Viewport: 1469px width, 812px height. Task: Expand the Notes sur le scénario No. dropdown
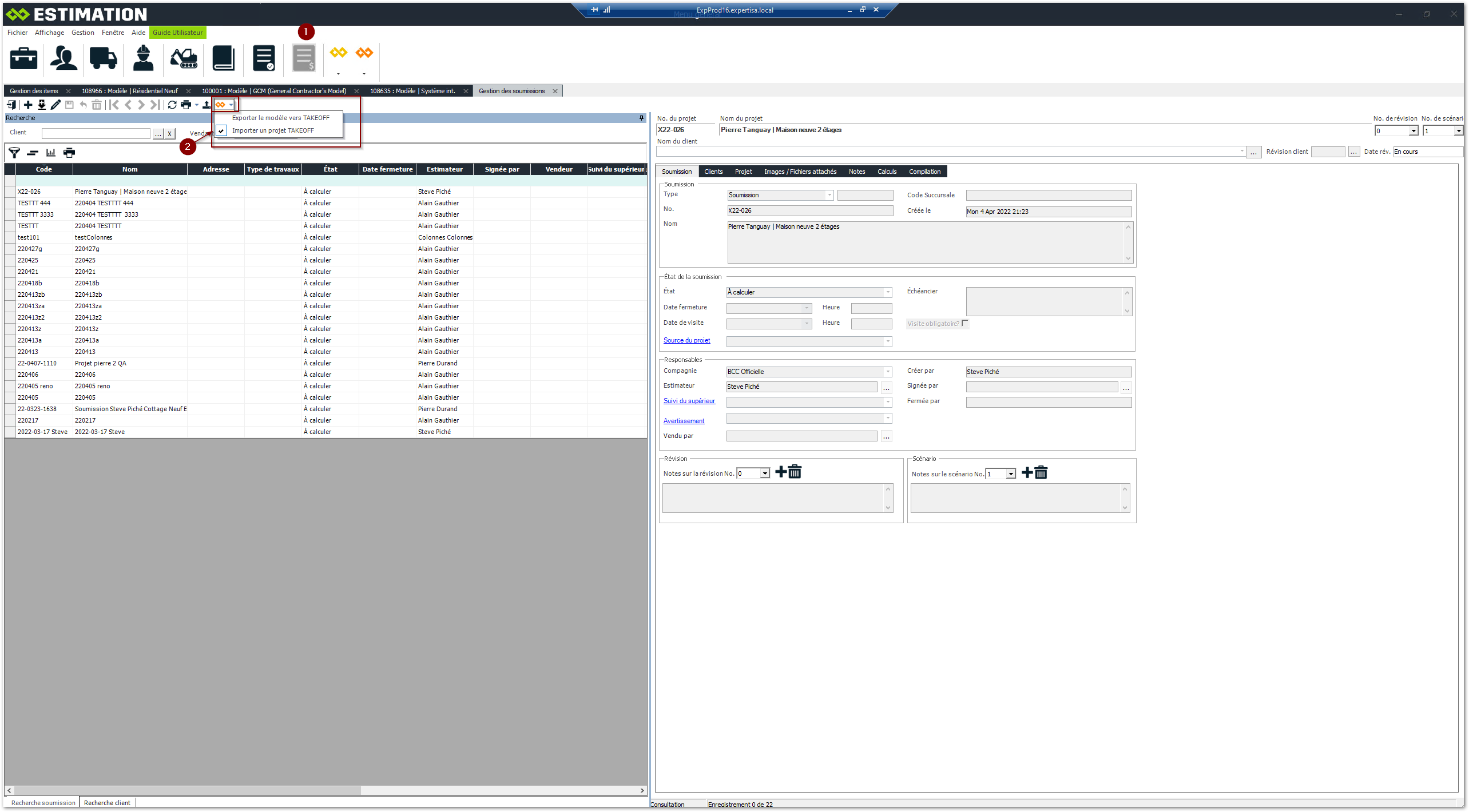(x=1011, y=474)
